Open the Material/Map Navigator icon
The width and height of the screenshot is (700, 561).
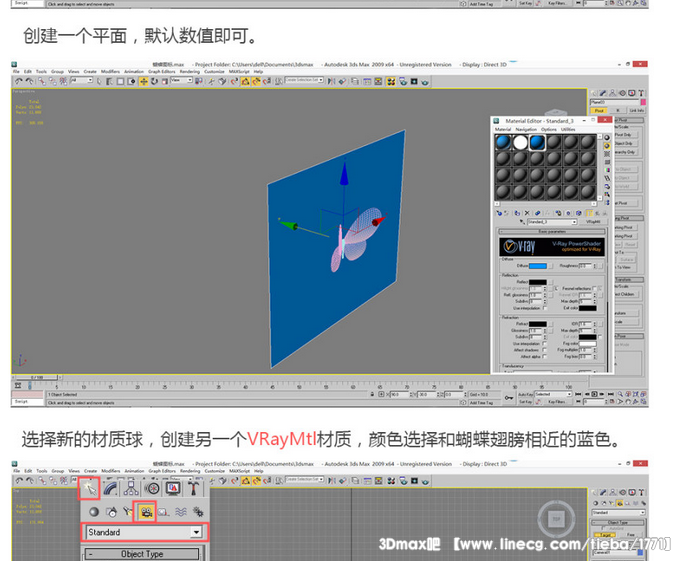pyautogui.click(x=607, y=202)
